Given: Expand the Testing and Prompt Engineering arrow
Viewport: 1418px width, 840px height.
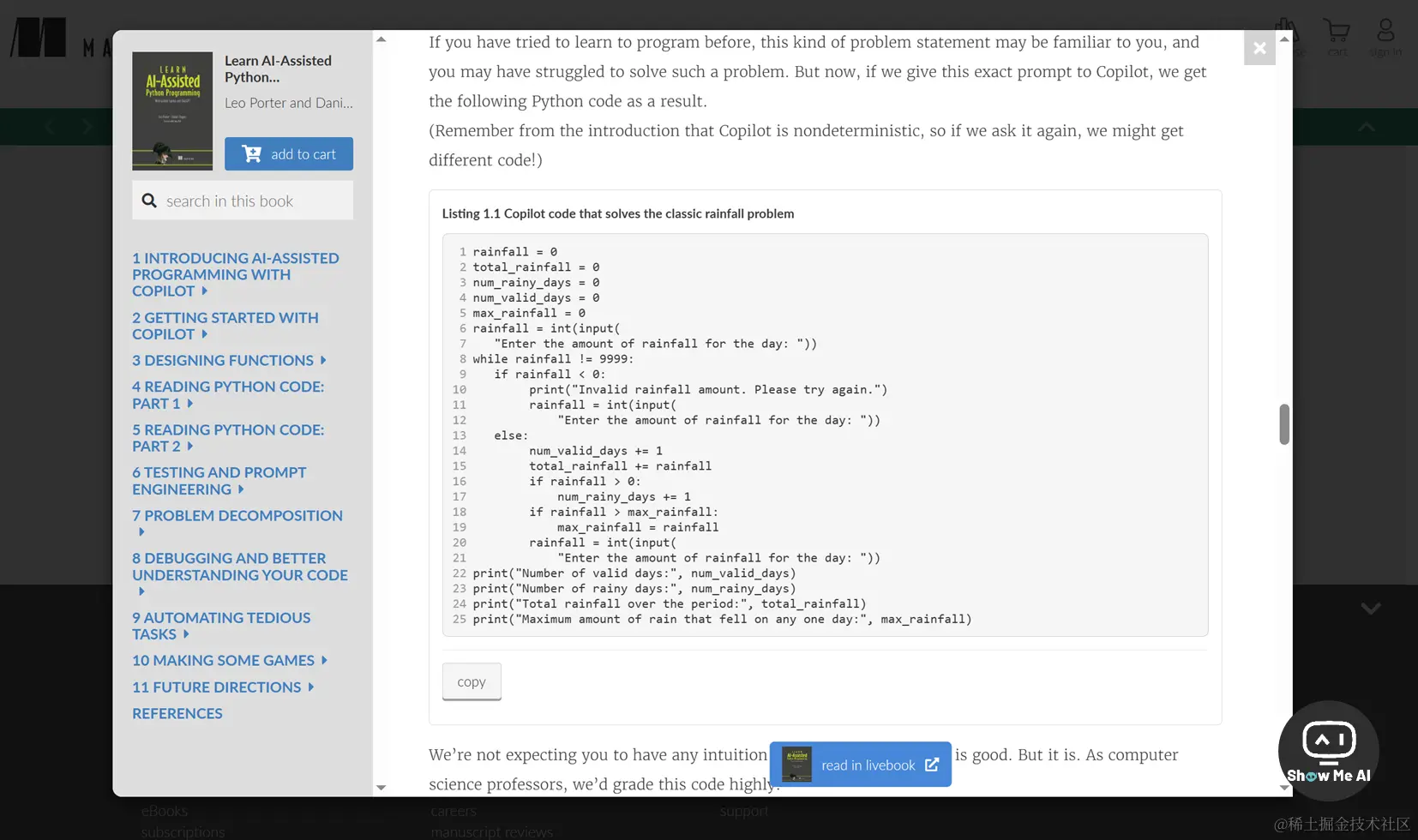Looking at the screenshot, I should 241,489.
